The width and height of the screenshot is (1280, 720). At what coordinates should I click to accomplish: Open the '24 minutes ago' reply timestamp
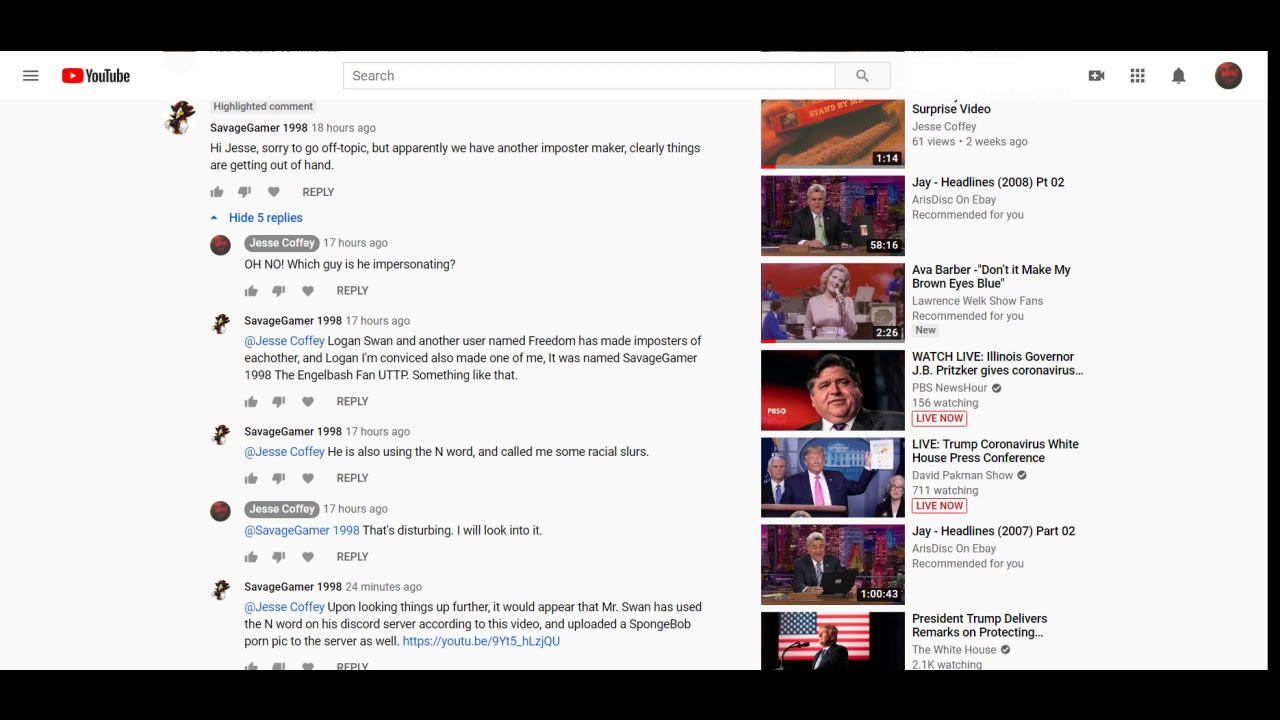(383, 587)
